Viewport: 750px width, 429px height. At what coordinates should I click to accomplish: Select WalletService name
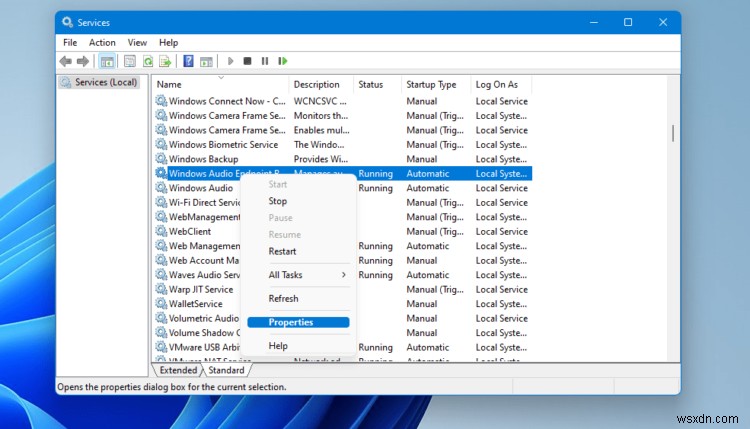196,304
